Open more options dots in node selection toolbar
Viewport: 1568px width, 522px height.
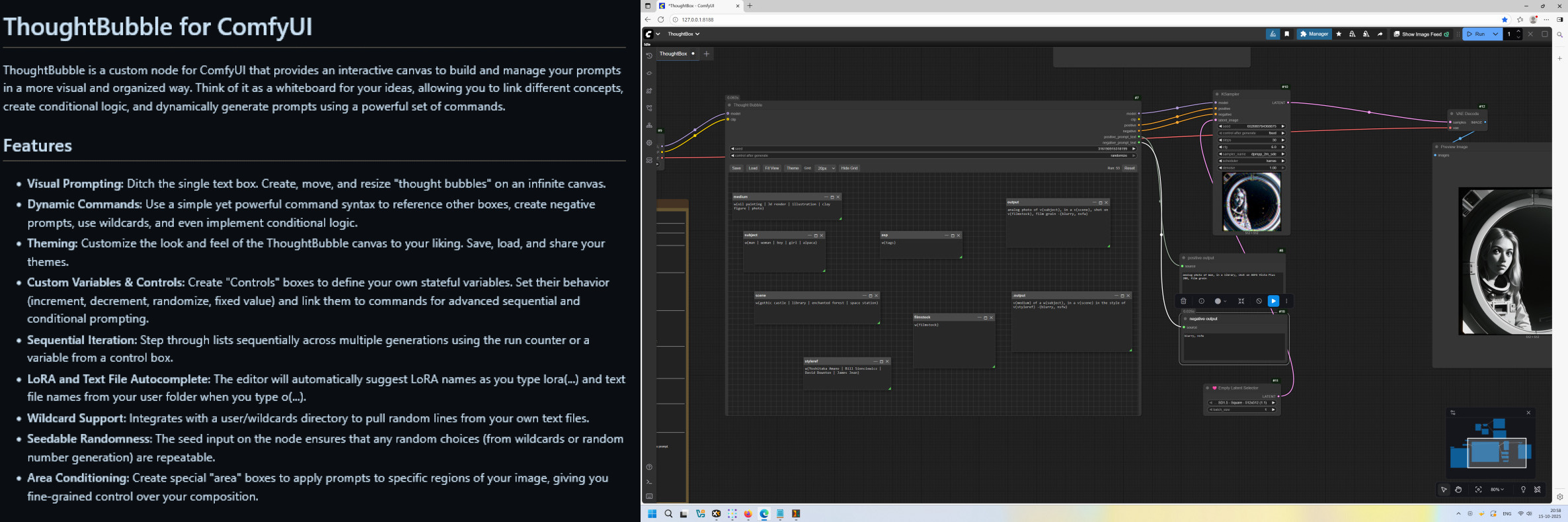(1286, 301)
